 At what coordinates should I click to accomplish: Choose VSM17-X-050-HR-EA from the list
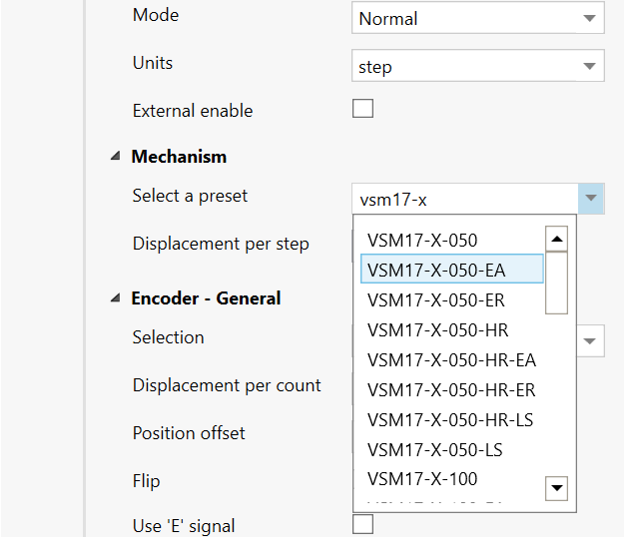451,360
